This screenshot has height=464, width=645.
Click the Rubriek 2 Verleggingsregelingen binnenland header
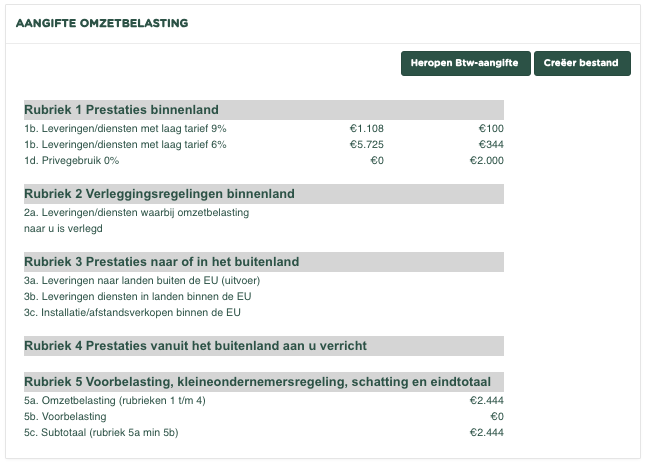click(x=159, y=194)
